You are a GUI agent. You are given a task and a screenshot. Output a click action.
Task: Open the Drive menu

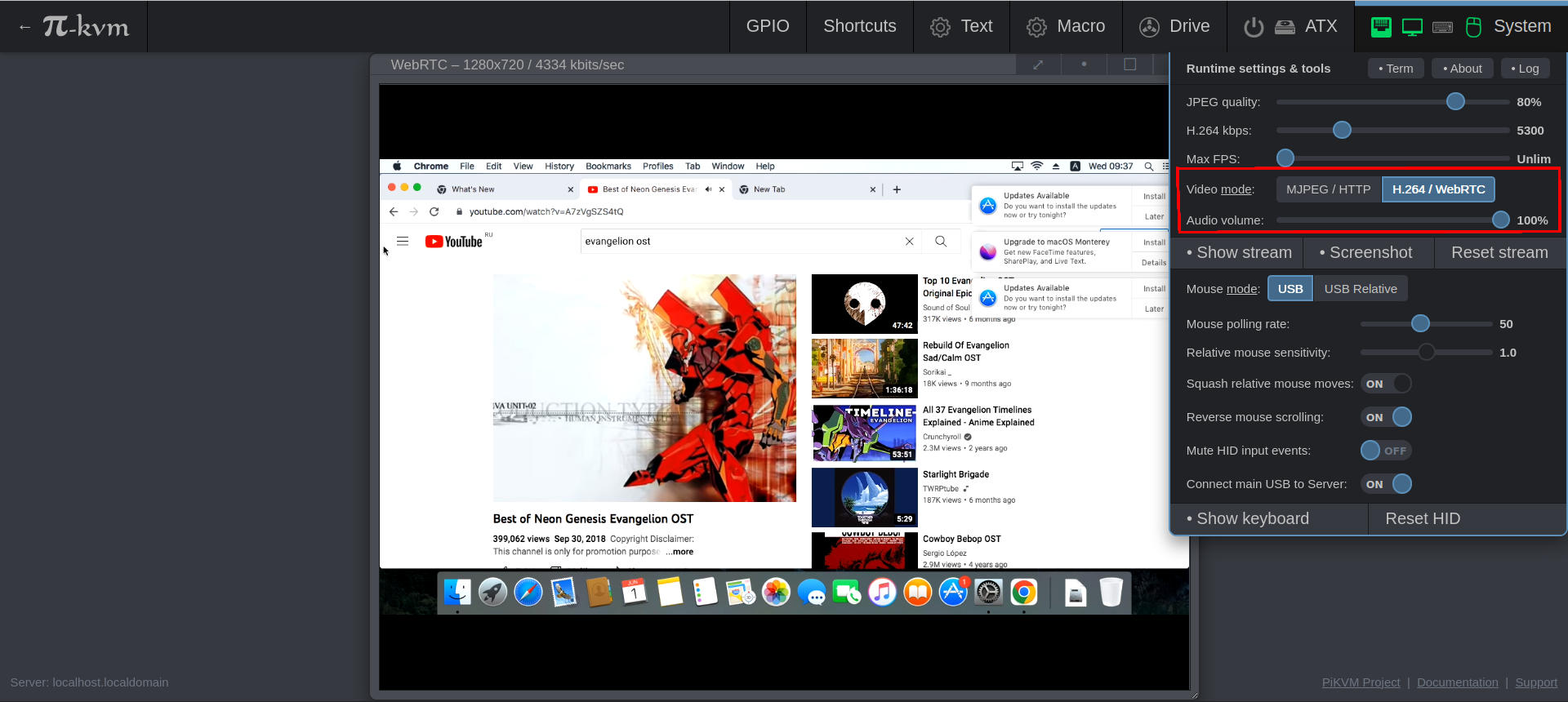coord(1174,26)
